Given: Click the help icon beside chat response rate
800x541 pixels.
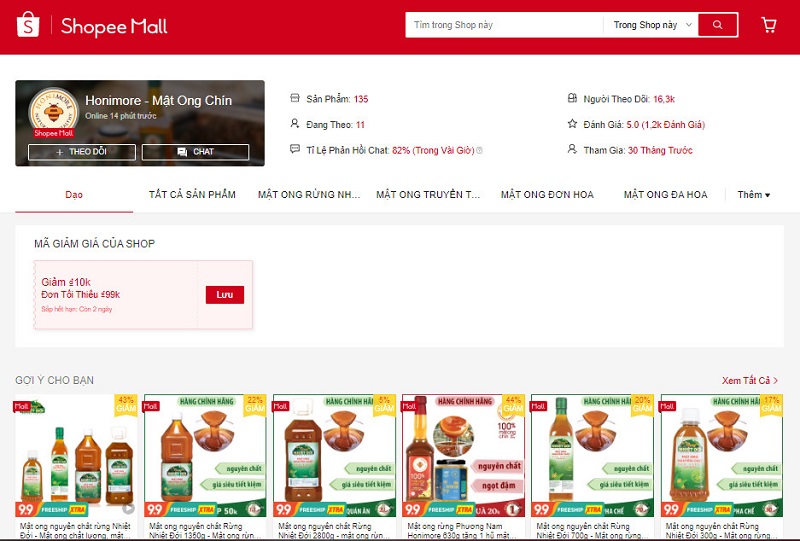Looking at the screenshot, I should point(479,151).
